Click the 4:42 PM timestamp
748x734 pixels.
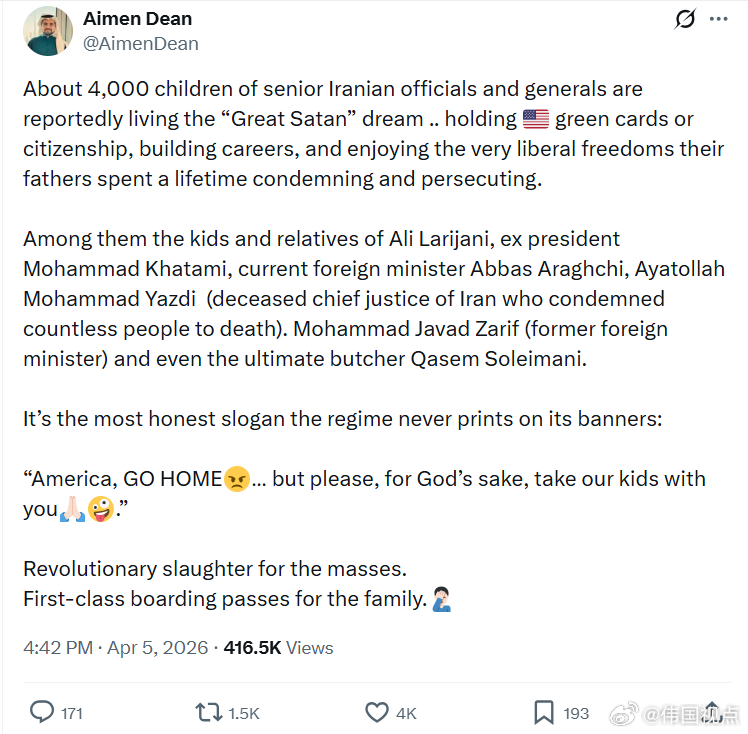tap(58, 648)
